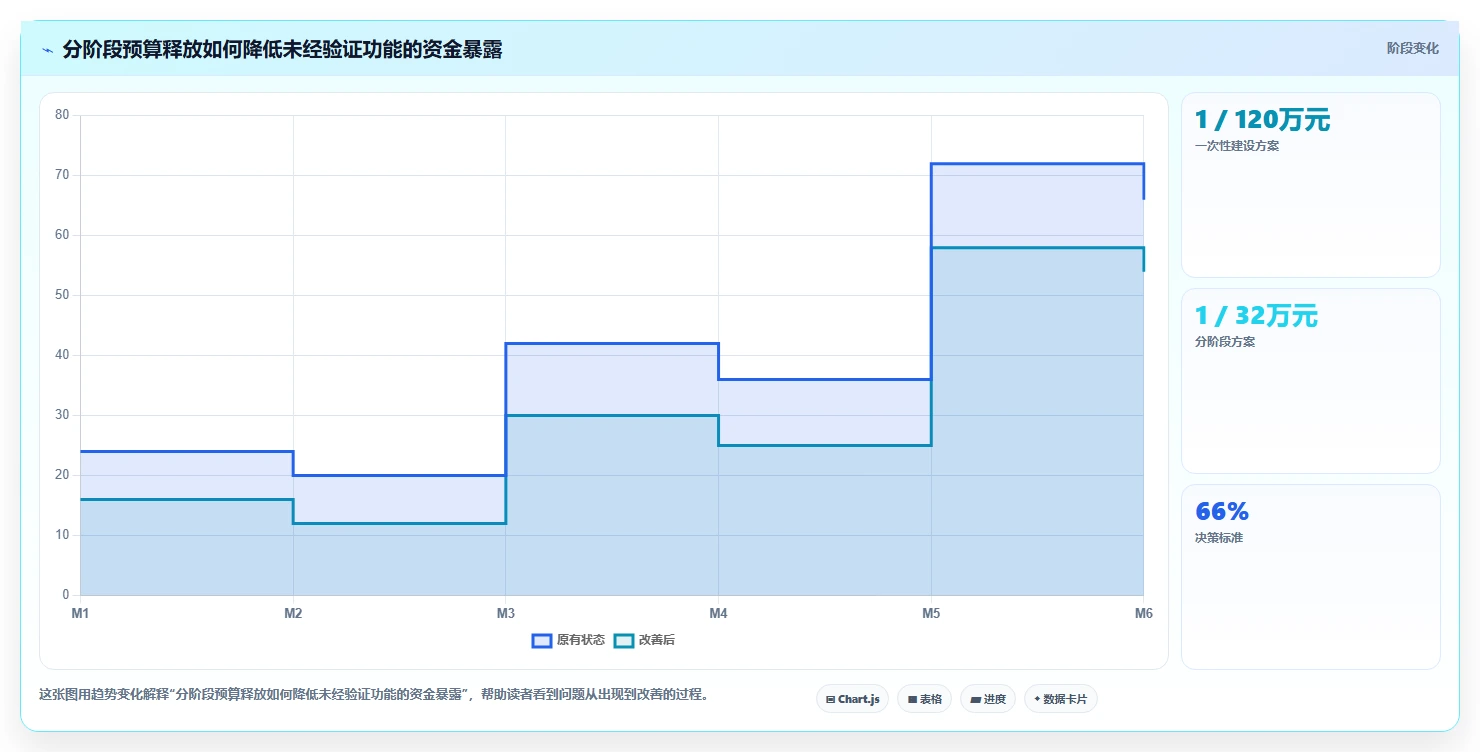The image size is (1480, 752).
Task: Click the M5 x-axis label
Action: (x=931, y=613)
